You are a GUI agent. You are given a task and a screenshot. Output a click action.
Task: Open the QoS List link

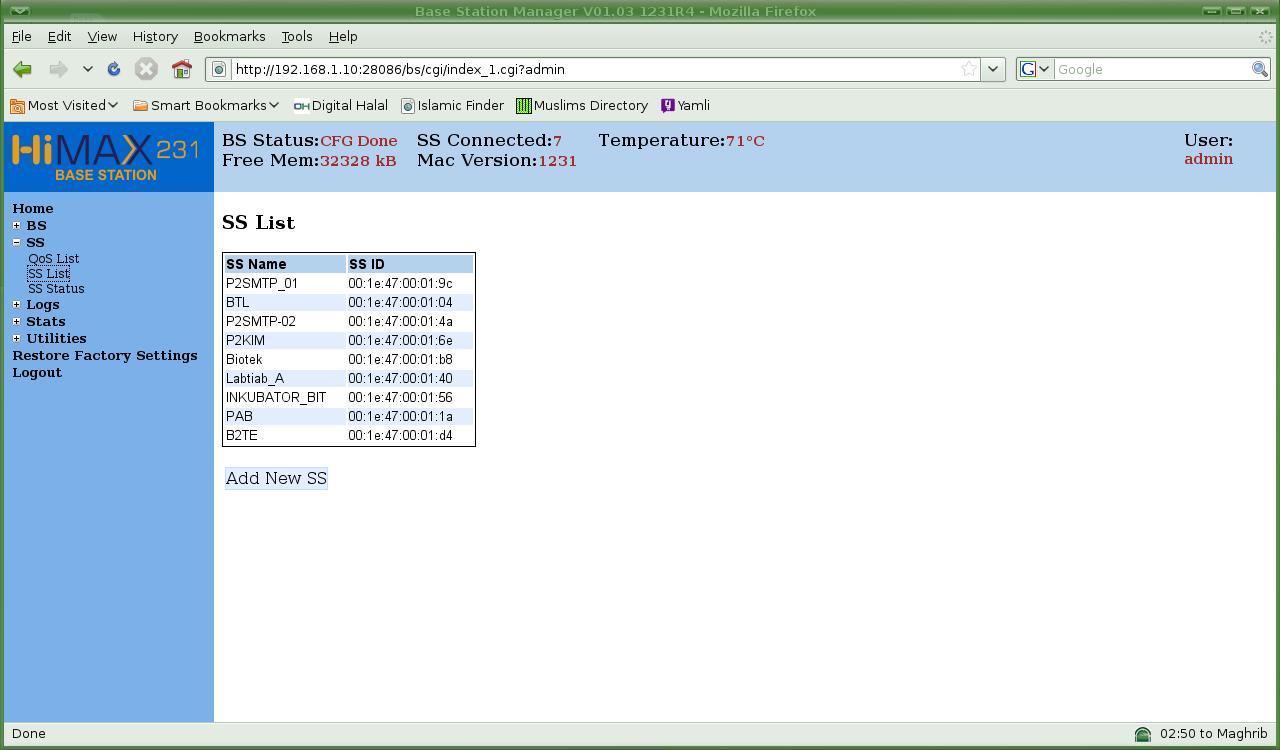pos(53,258)
